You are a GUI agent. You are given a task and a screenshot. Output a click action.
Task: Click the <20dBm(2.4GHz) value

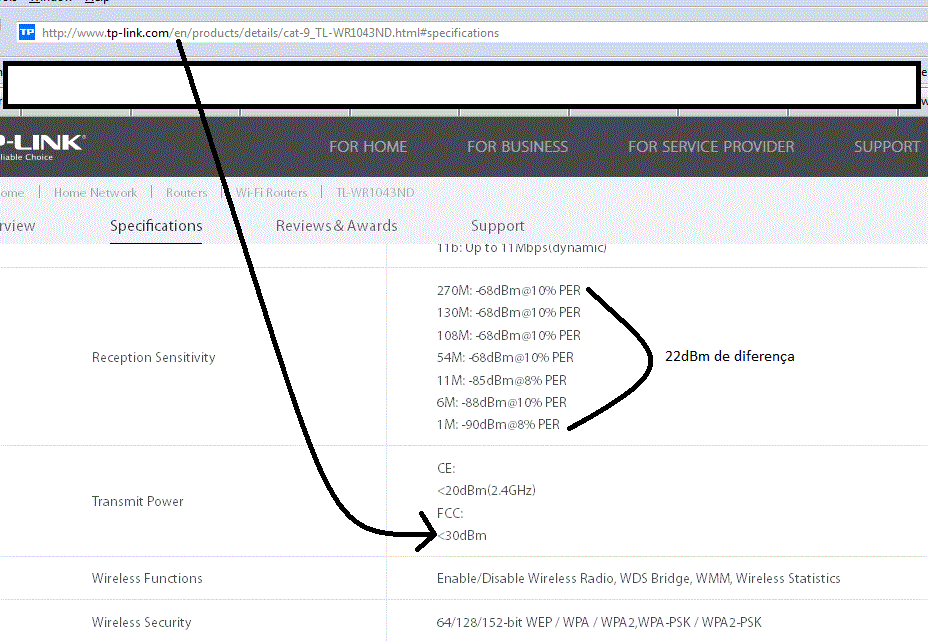tap(486, 491)
